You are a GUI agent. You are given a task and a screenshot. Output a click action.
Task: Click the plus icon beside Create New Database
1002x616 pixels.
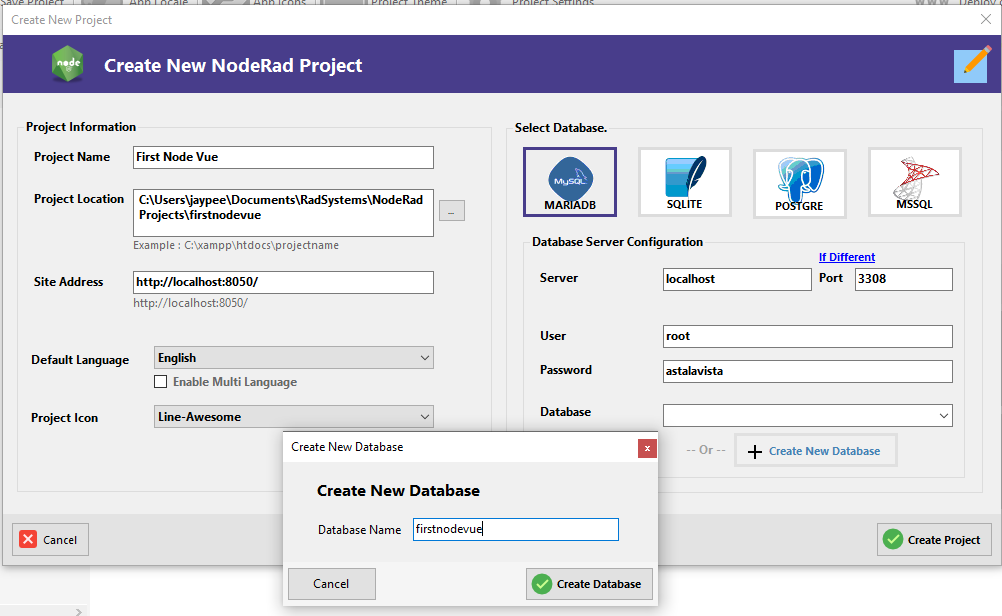click(x=755, y=450)
